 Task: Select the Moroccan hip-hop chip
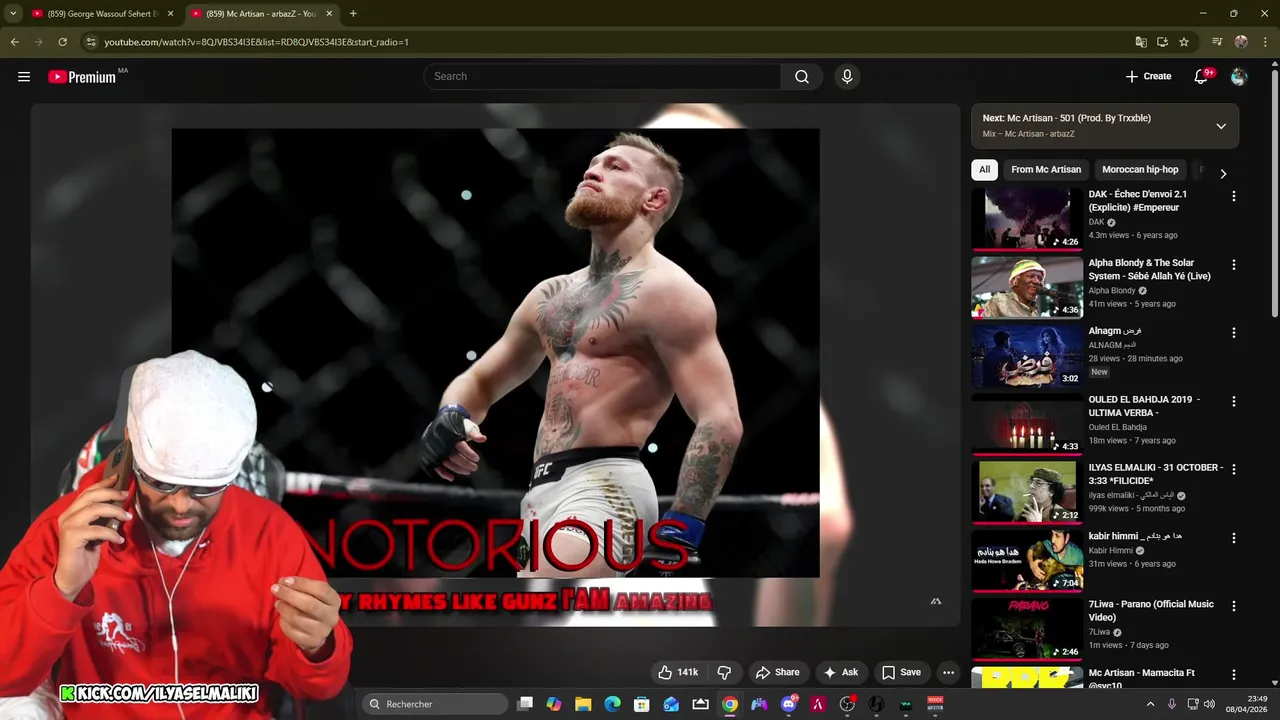[x=1140, y=169]
